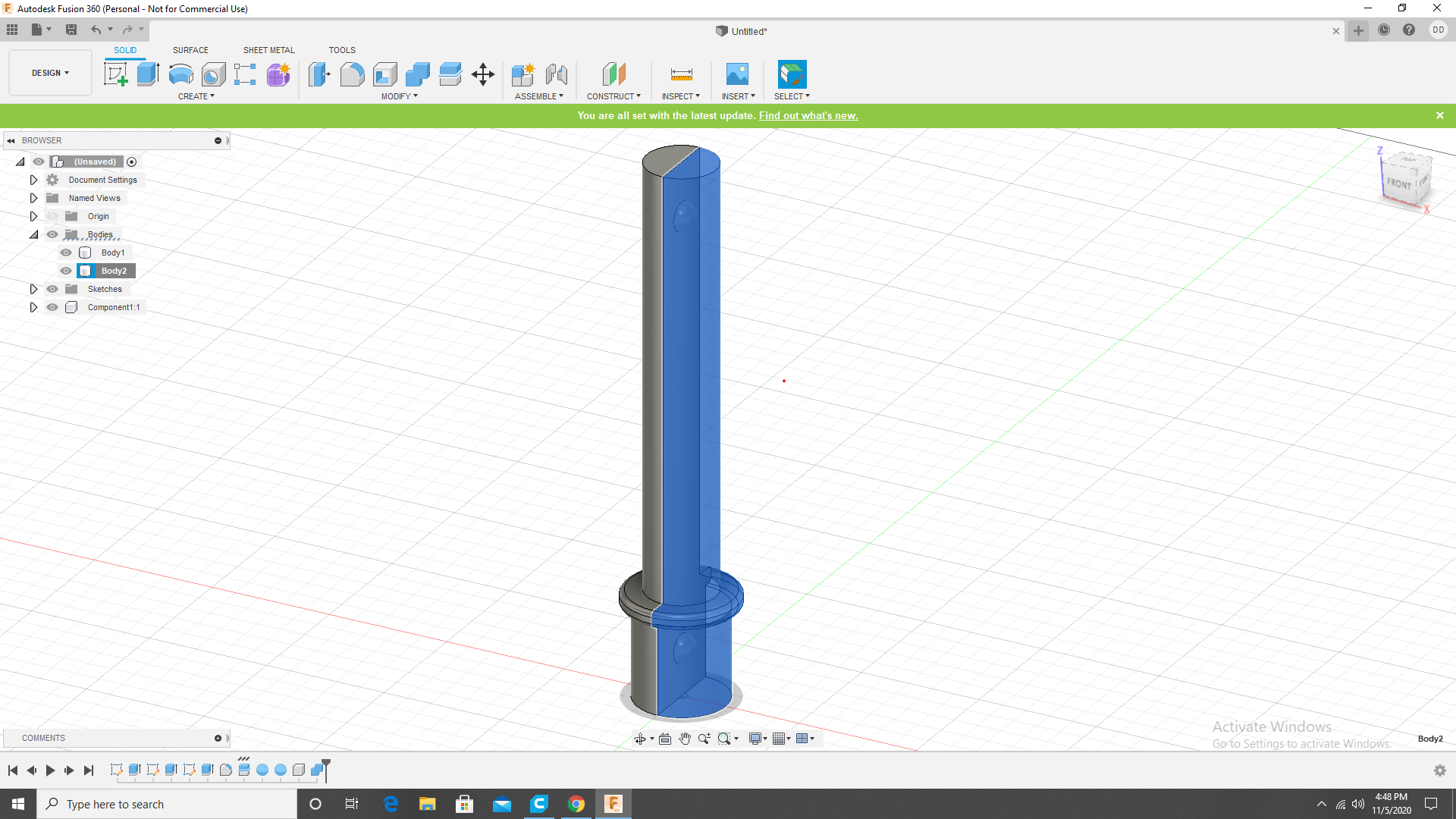Undo the last action
Viewport: 1456px width, 819px height.
tap(96, 30)
